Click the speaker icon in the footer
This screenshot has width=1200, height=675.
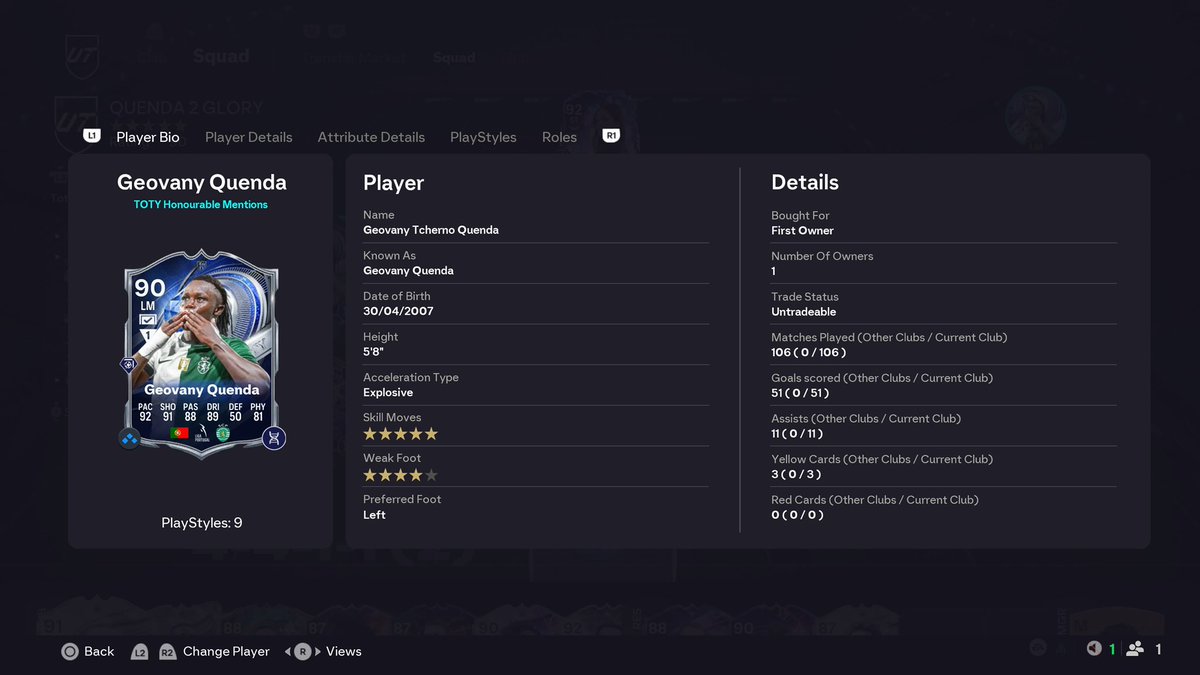coord(1095,649)
